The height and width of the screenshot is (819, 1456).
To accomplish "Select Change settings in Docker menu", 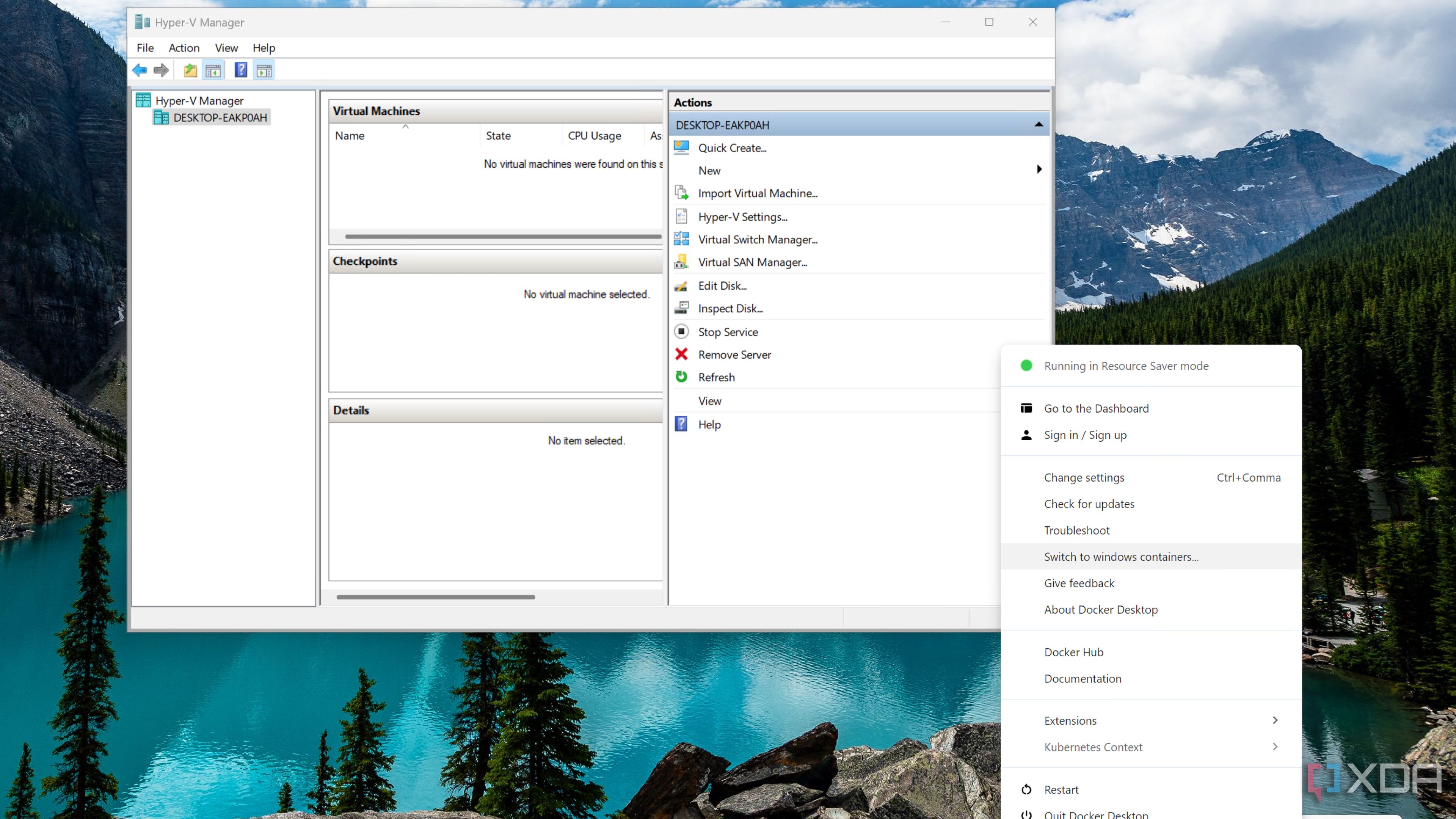I will (1151, 478).
